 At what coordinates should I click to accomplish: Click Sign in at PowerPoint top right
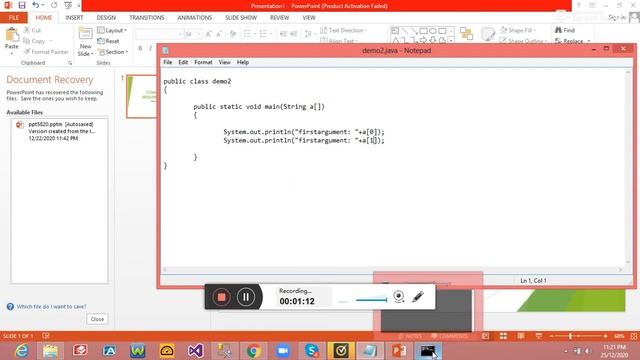(x=617, y=18)
